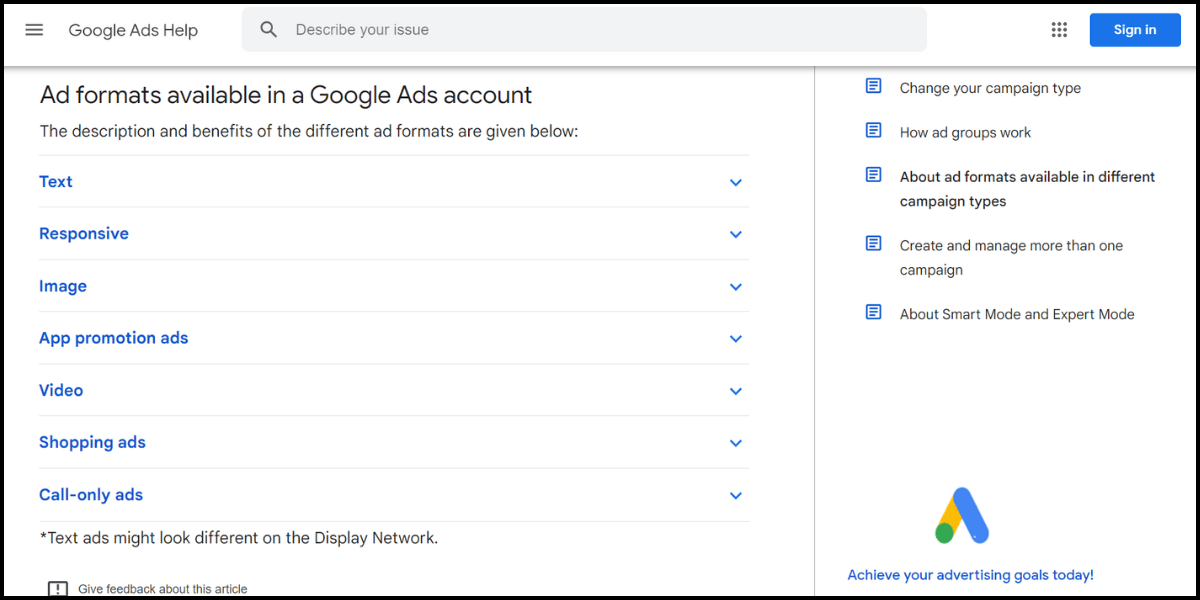Click the article icon beside Change your campaign type

pos(873,86)
